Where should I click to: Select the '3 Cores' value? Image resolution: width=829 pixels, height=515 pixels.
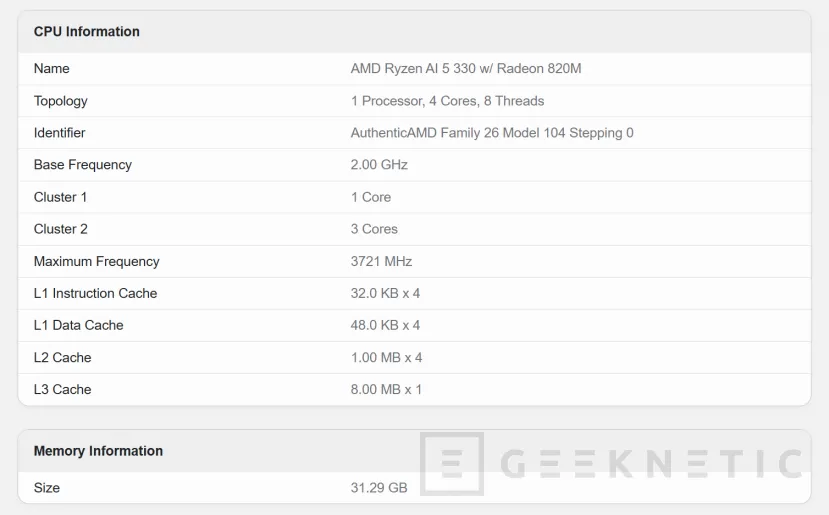pyautogui.click(x=374, y=229)
